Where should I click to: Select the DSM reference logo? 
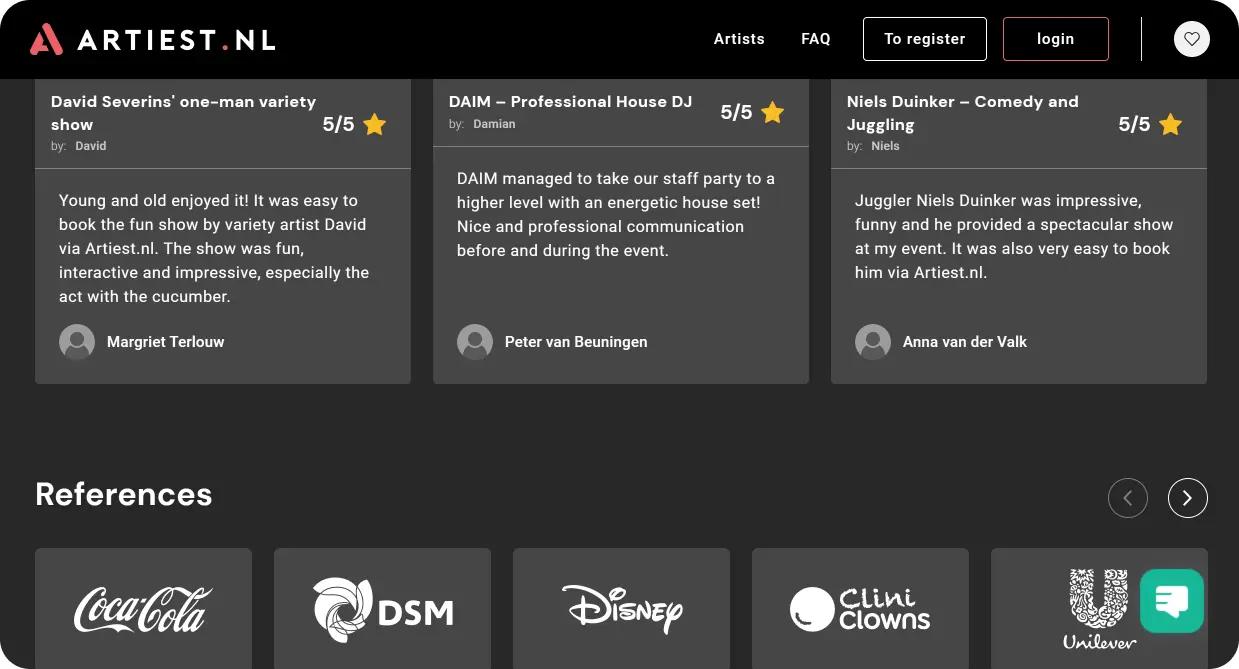click(382, 608)
